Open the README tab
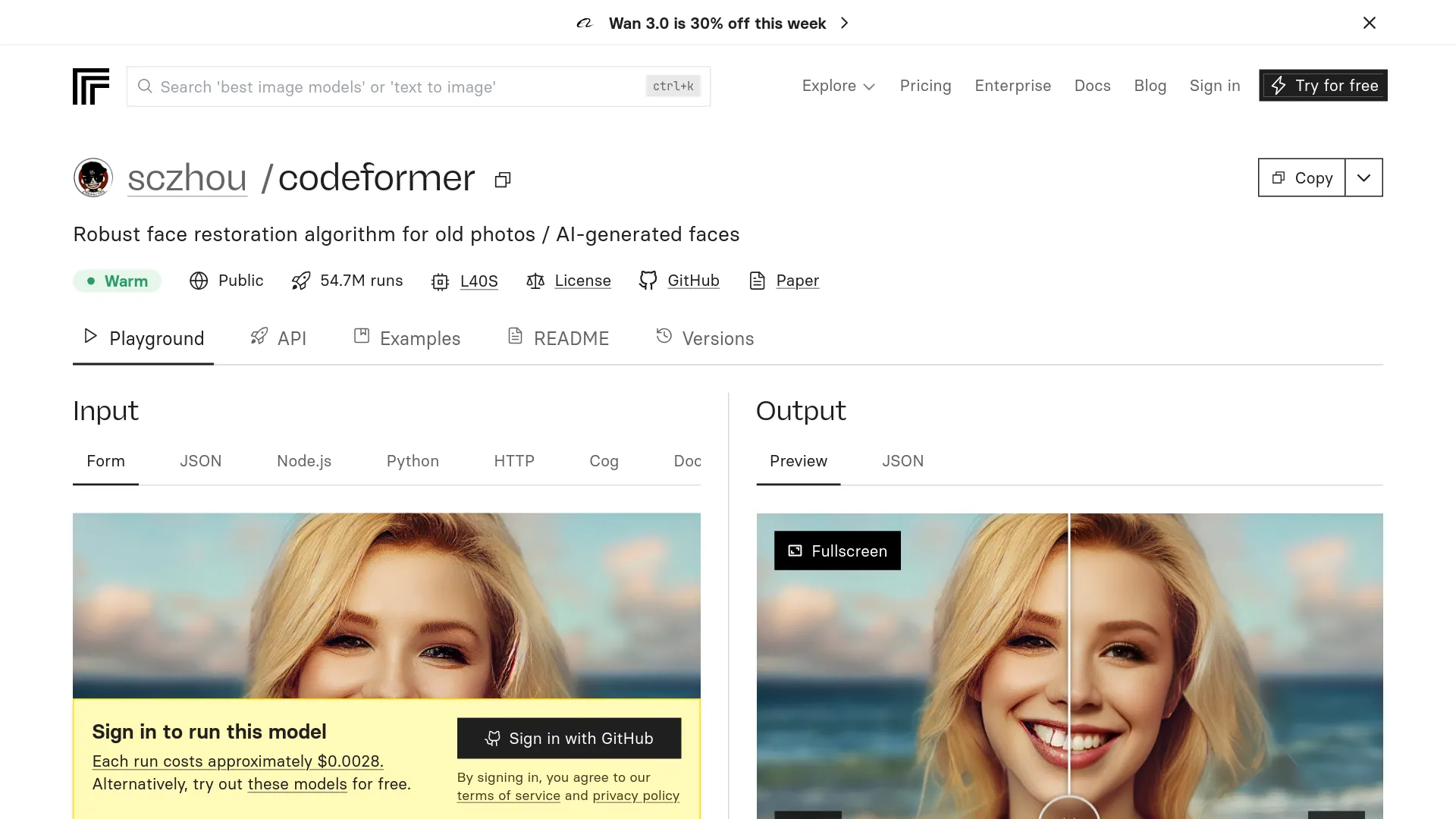Screen dimensions: 1456x819 click(558, 338)
